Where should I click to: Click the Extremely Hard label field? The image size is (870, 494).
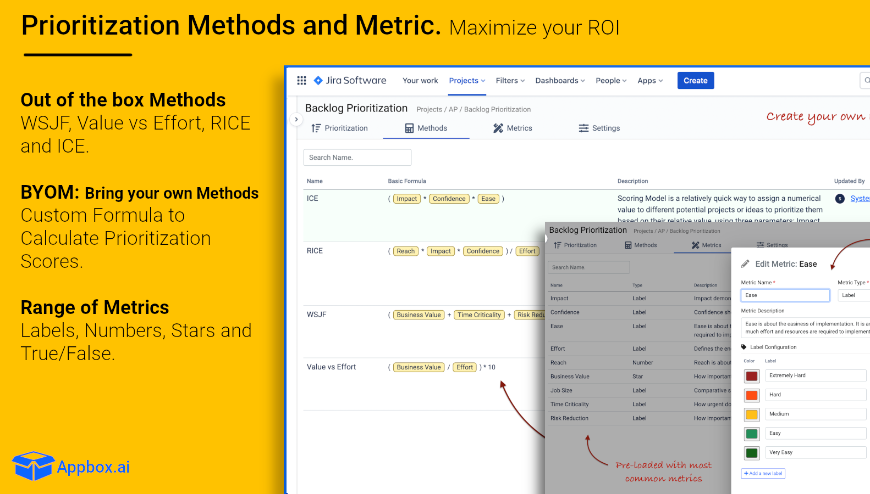click(816, 376)
